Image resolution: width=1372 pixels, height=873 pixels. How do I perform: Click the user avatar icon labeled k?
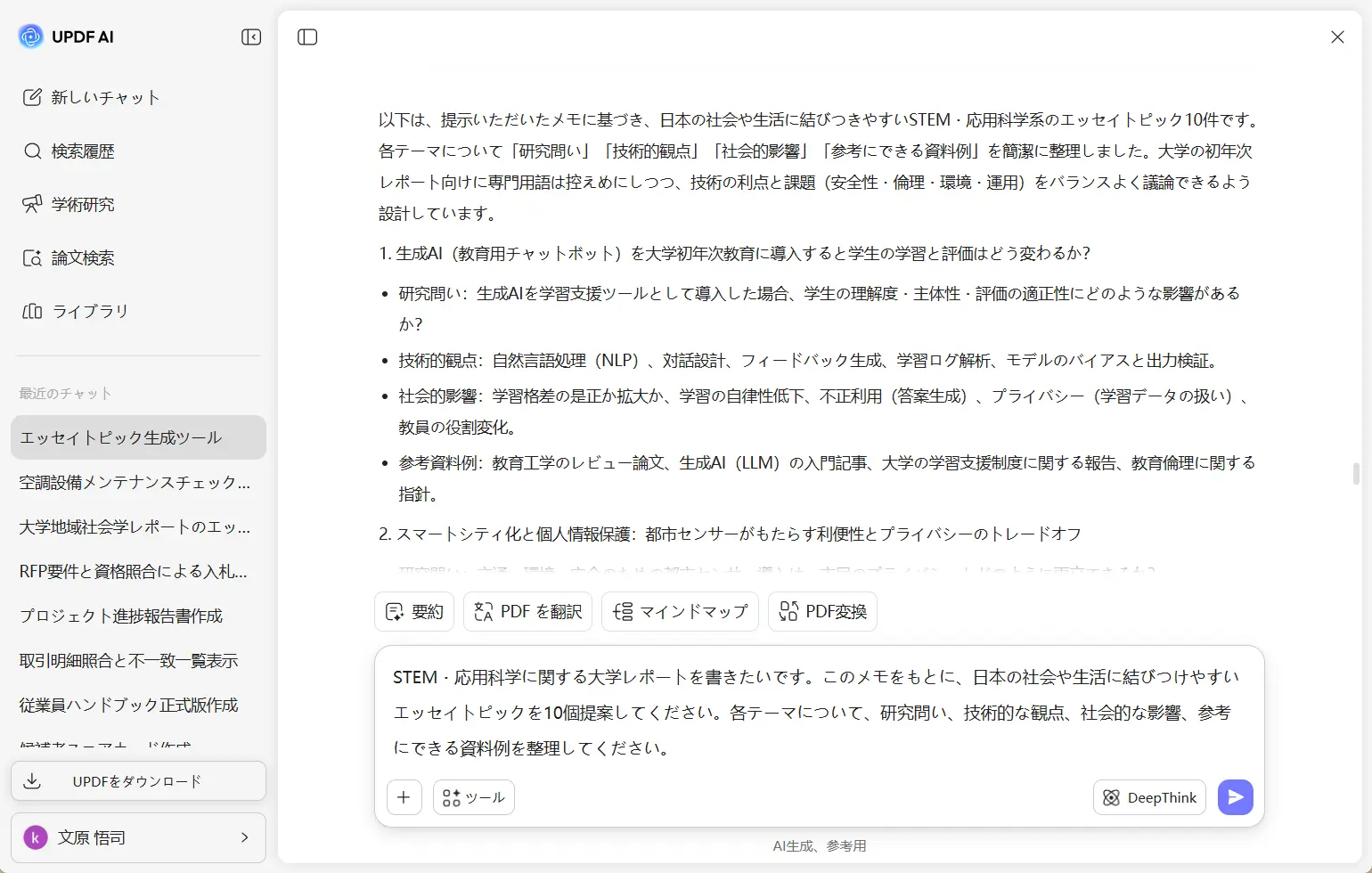click(x=36, y=837)
